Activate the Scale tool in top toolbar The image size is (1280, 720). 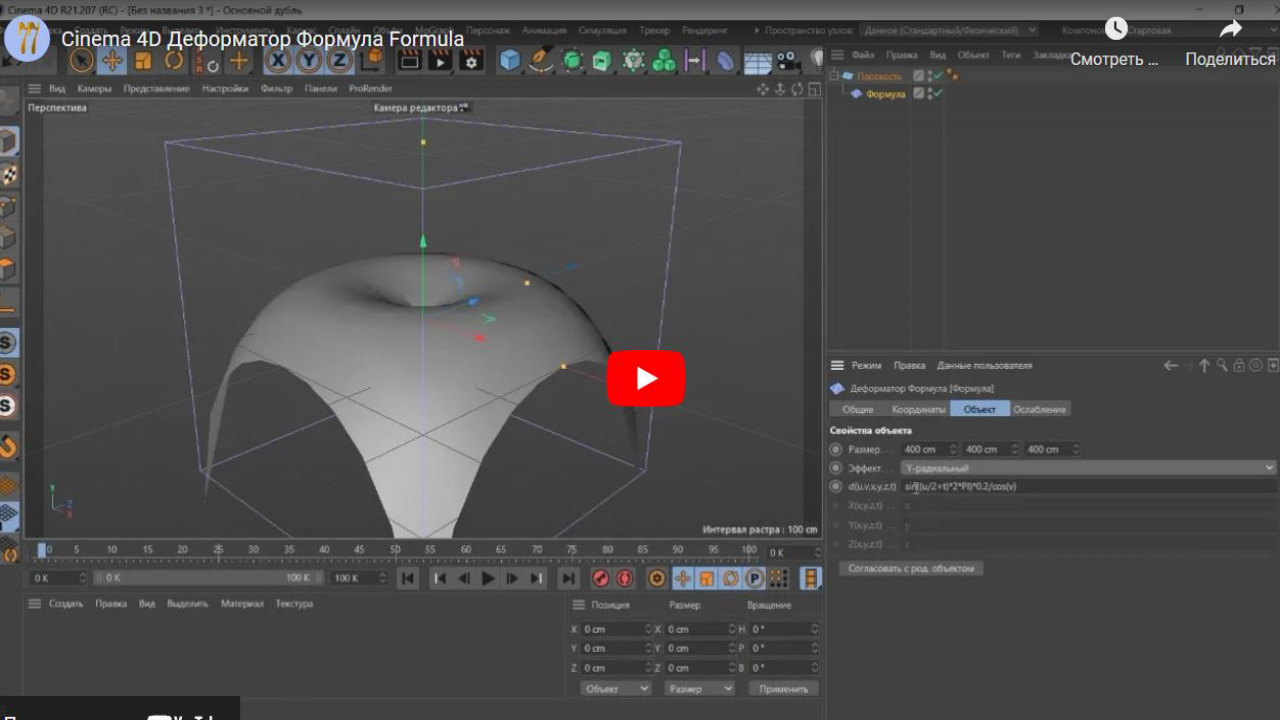(143, 61)
